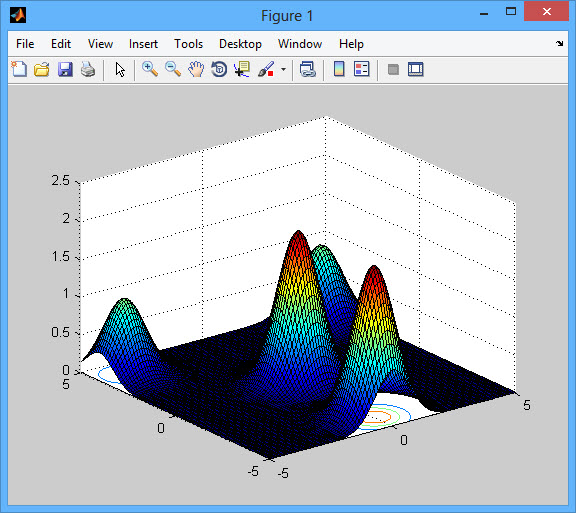Hide plot tools using the gray square icon

click(393, 69)
